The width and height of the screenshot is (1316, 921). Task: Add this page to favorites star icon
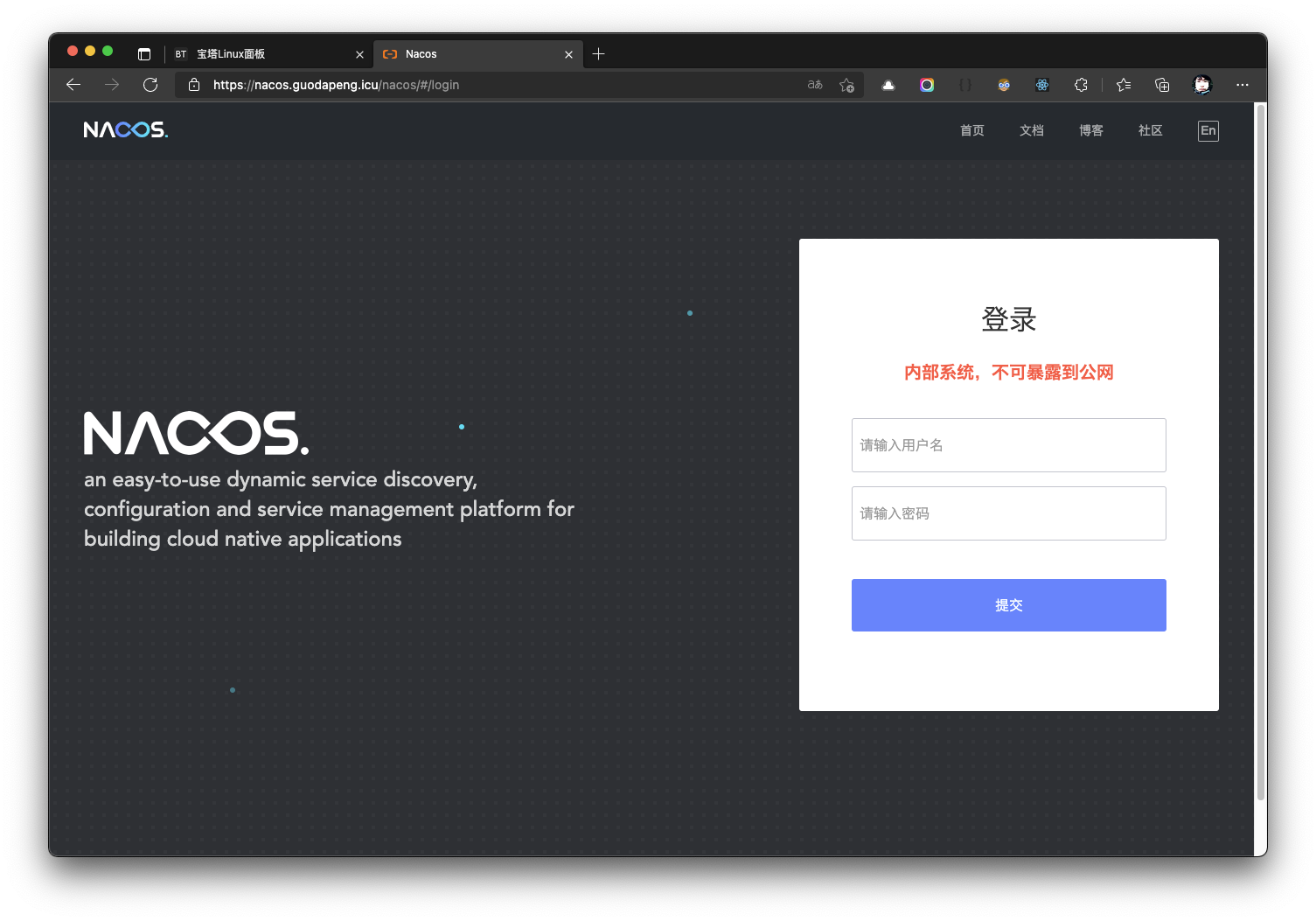(x=846, y=85)
